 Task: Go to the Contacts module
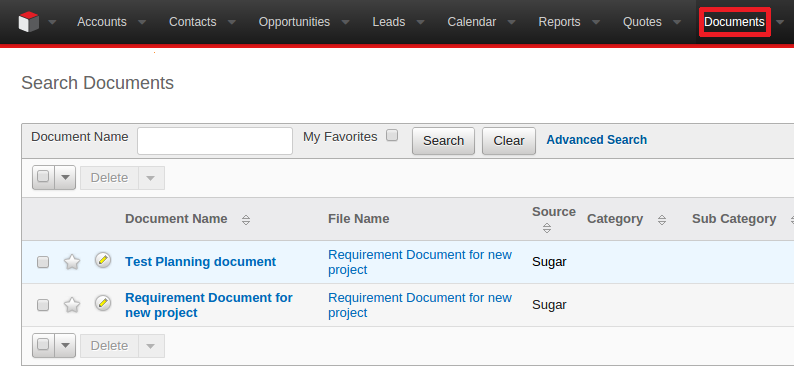192,22
